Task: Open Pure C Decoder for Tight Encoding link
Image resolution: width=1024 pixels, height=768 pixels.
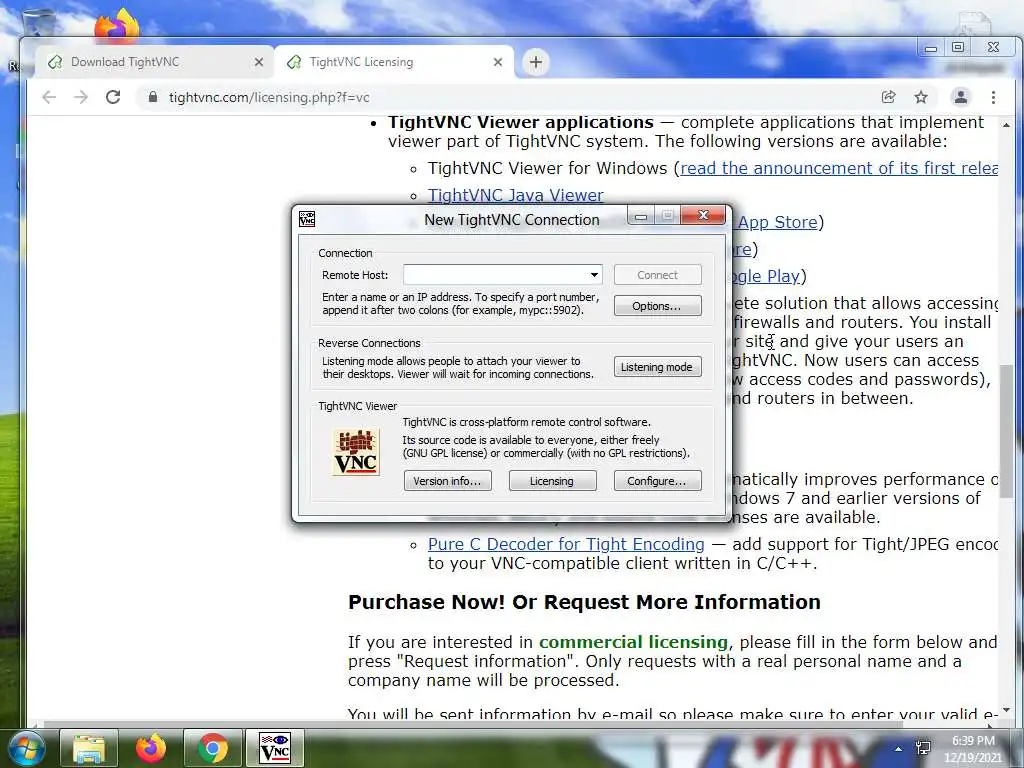Action: point(566,544)
